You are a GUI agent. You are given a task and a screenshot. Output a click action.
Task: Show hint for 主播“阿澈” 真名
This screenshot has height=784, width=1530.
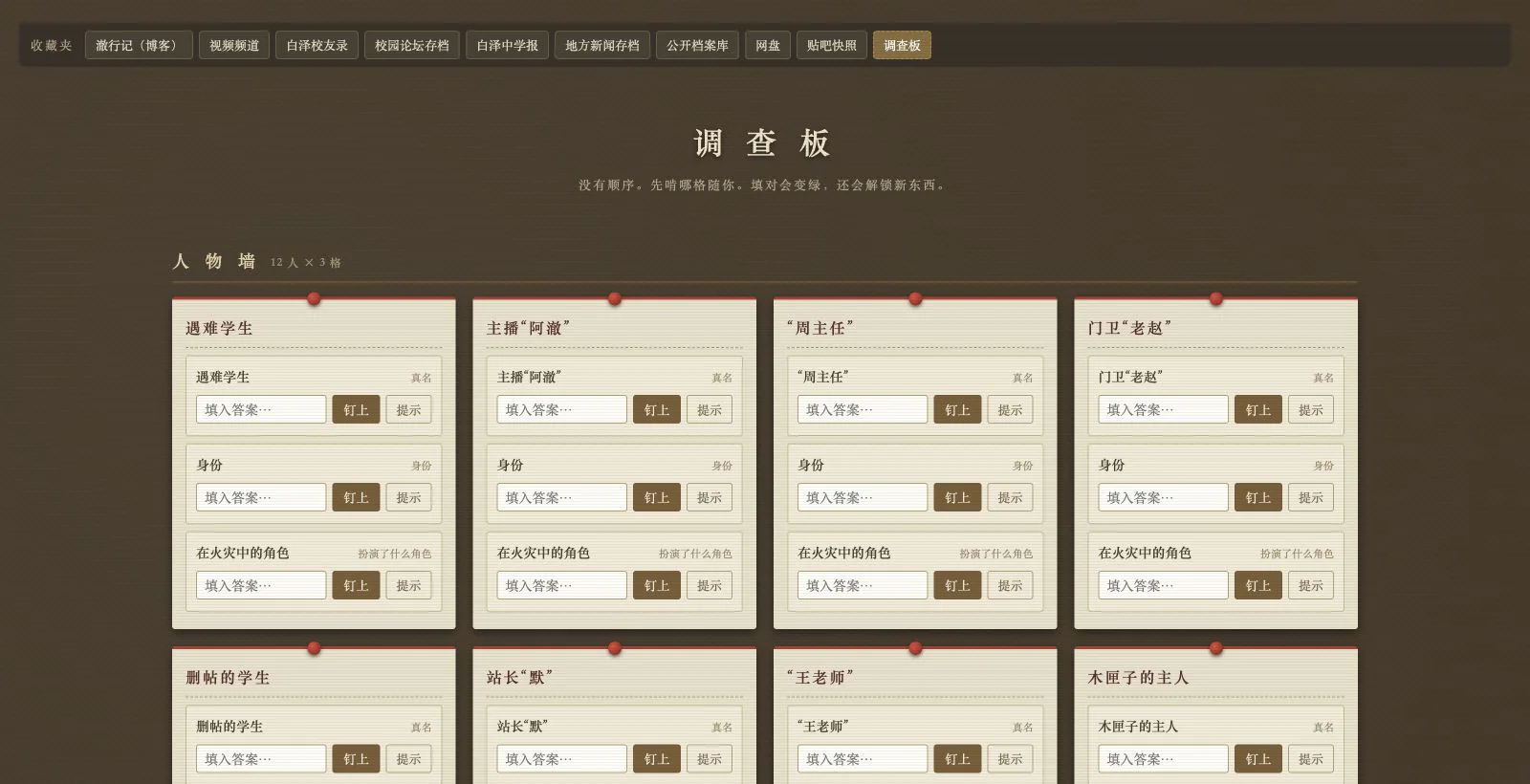click(709, 409)
